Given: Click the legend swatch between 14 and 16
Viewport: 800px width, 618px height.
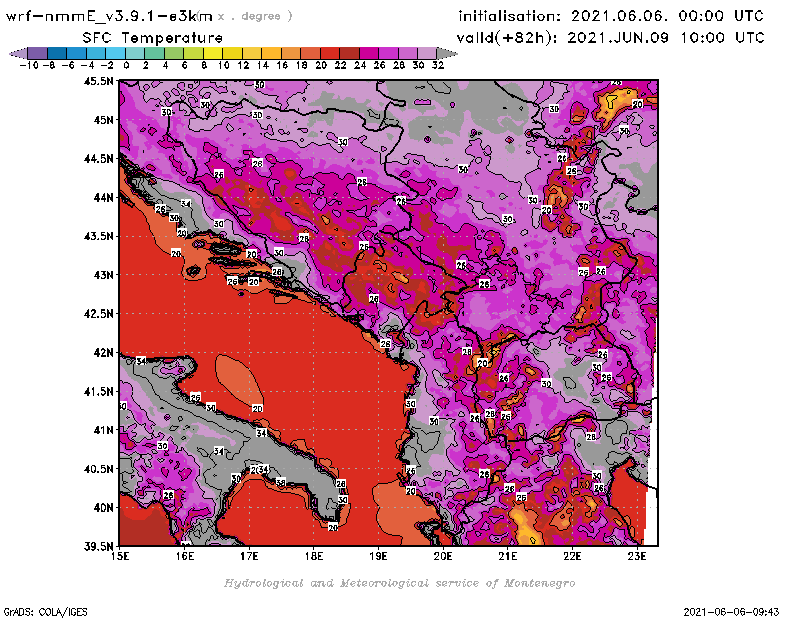Looking at the screenshot, I should point(271,53).
